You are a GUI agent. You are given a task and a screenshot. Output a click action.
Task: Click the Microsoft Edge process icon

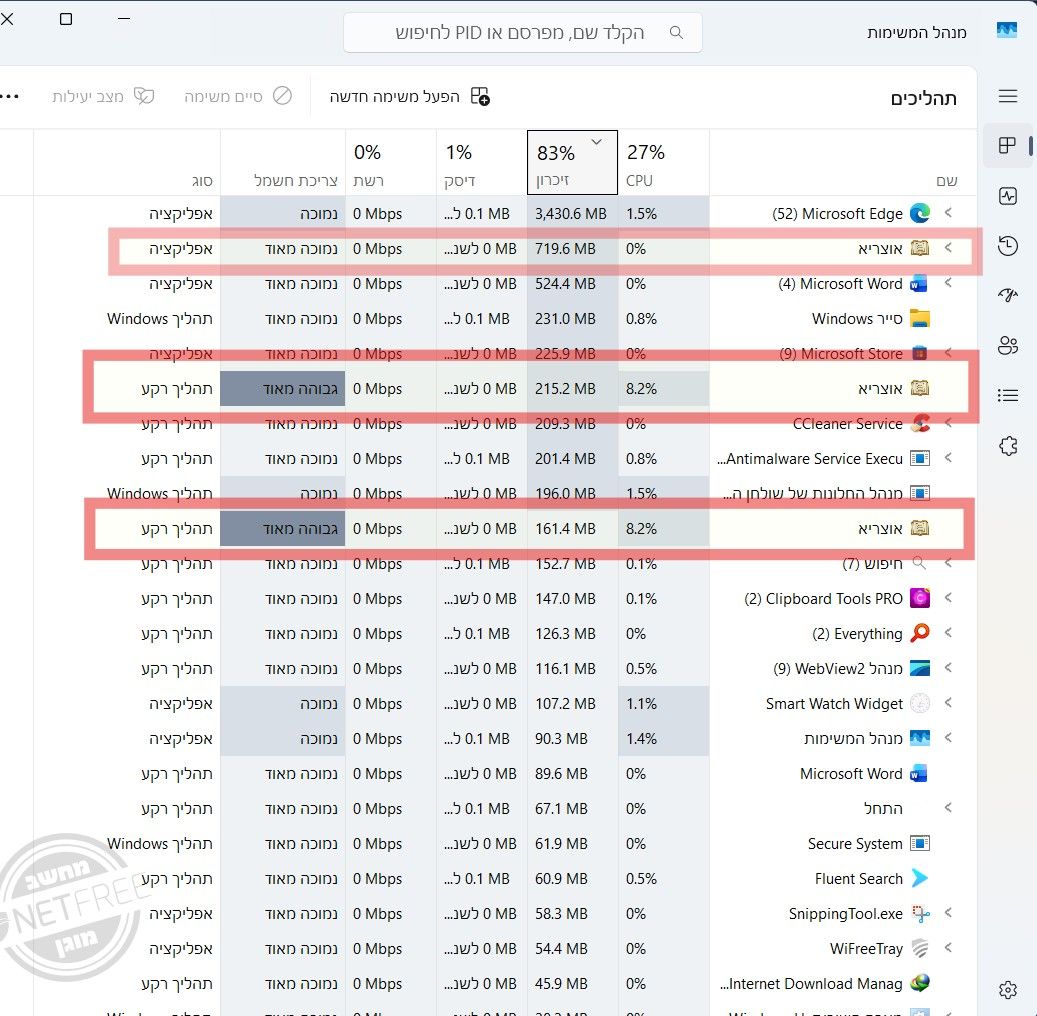pyautogui.click(x=920, y=213)
